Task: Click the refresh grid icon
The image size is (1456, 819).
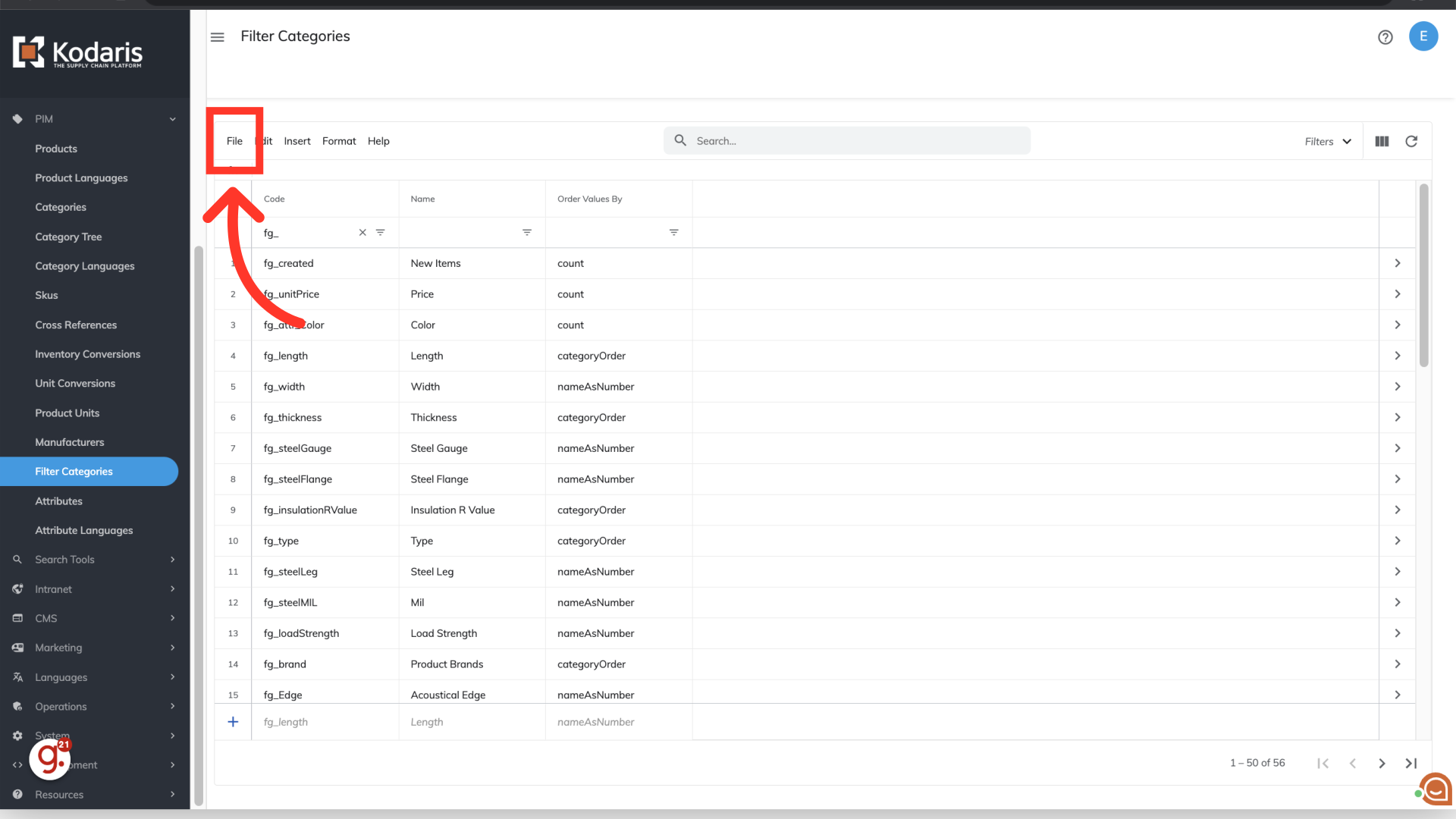Action: (x=1411, y=142)
